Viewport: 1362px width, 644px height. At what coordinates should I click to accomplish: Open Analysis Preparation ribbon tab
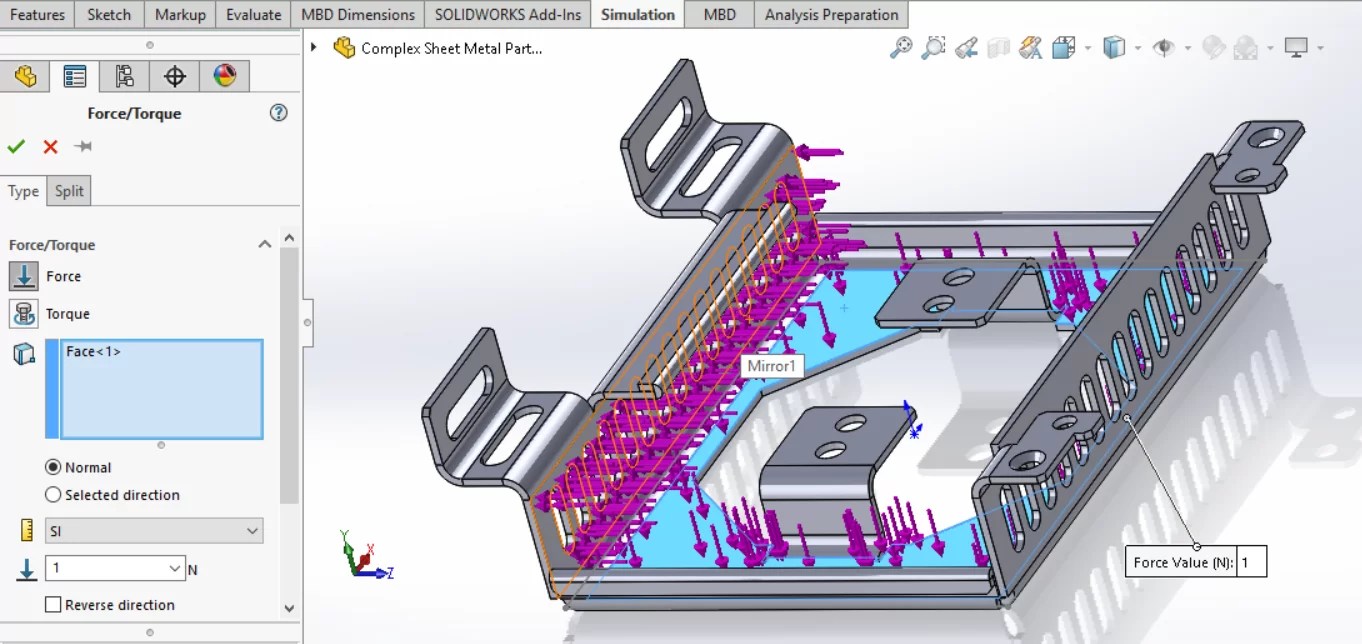pyautogui.click(x=831, y=14)
